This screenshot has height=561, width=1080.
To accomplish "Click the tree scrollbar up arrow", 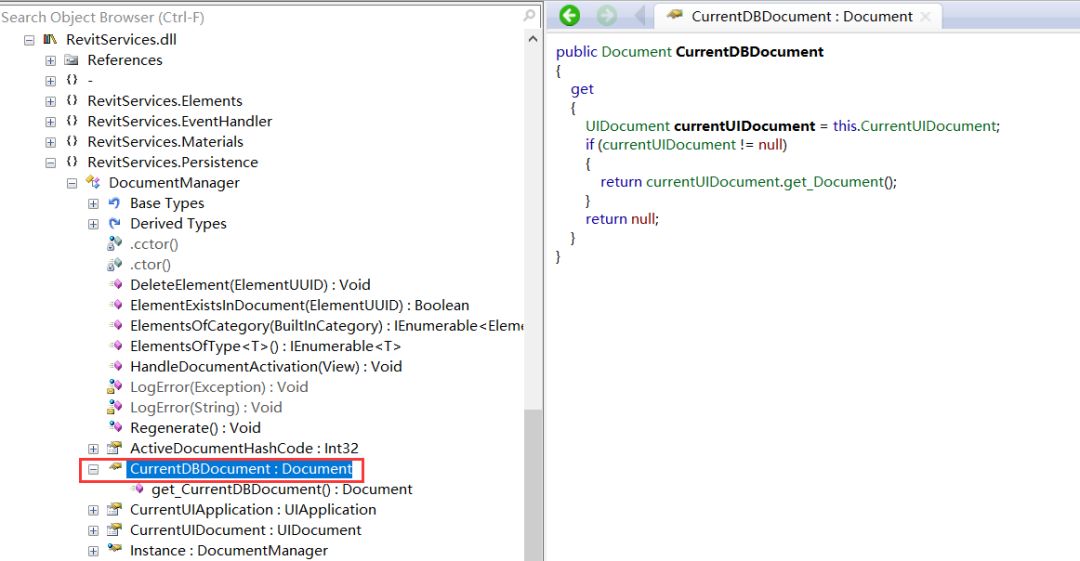I will tap(532, 39).
